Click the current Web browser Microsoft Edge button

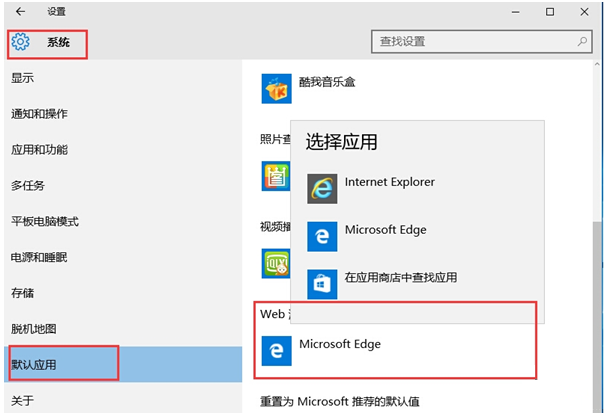point(340,346)
